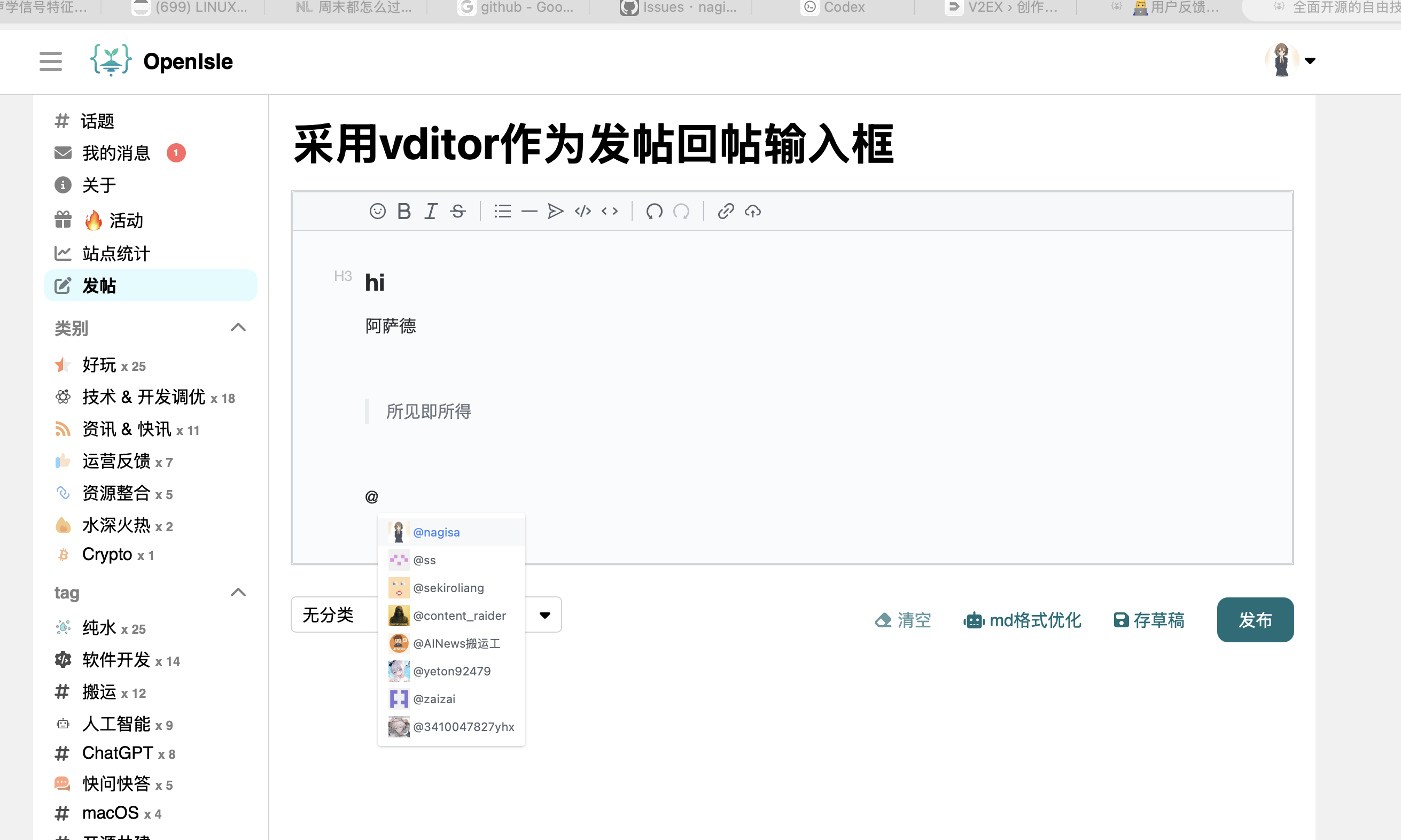Insert a horizontal divider line
The image size is (1401, 840).
529,211
